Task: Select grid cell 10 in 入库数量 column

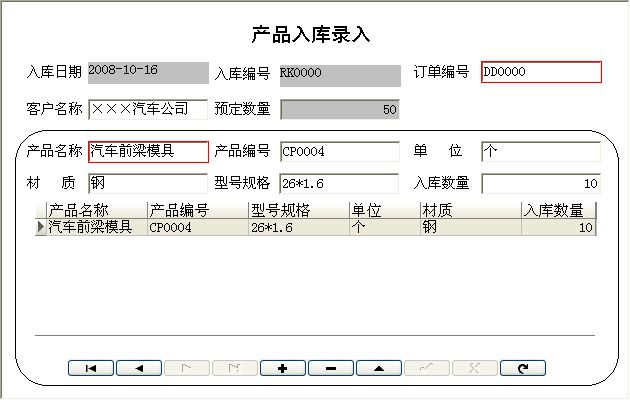Action: tap(558, 227)
